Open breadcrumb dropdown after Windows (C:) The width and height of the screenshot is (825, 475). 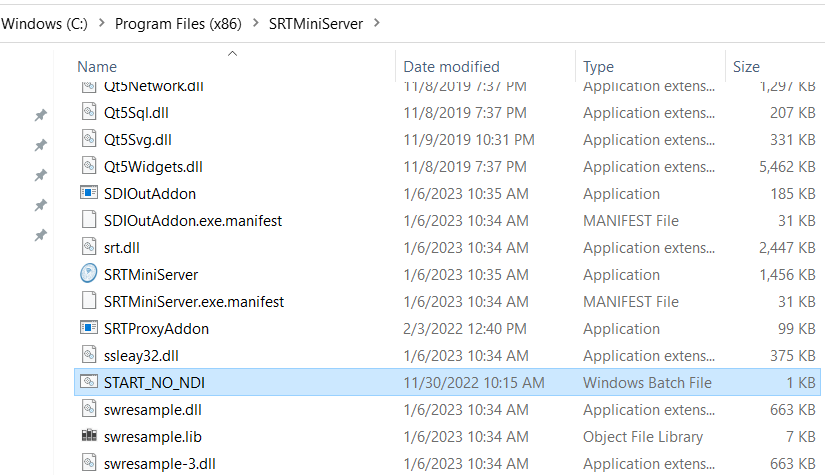pos(102,23)
